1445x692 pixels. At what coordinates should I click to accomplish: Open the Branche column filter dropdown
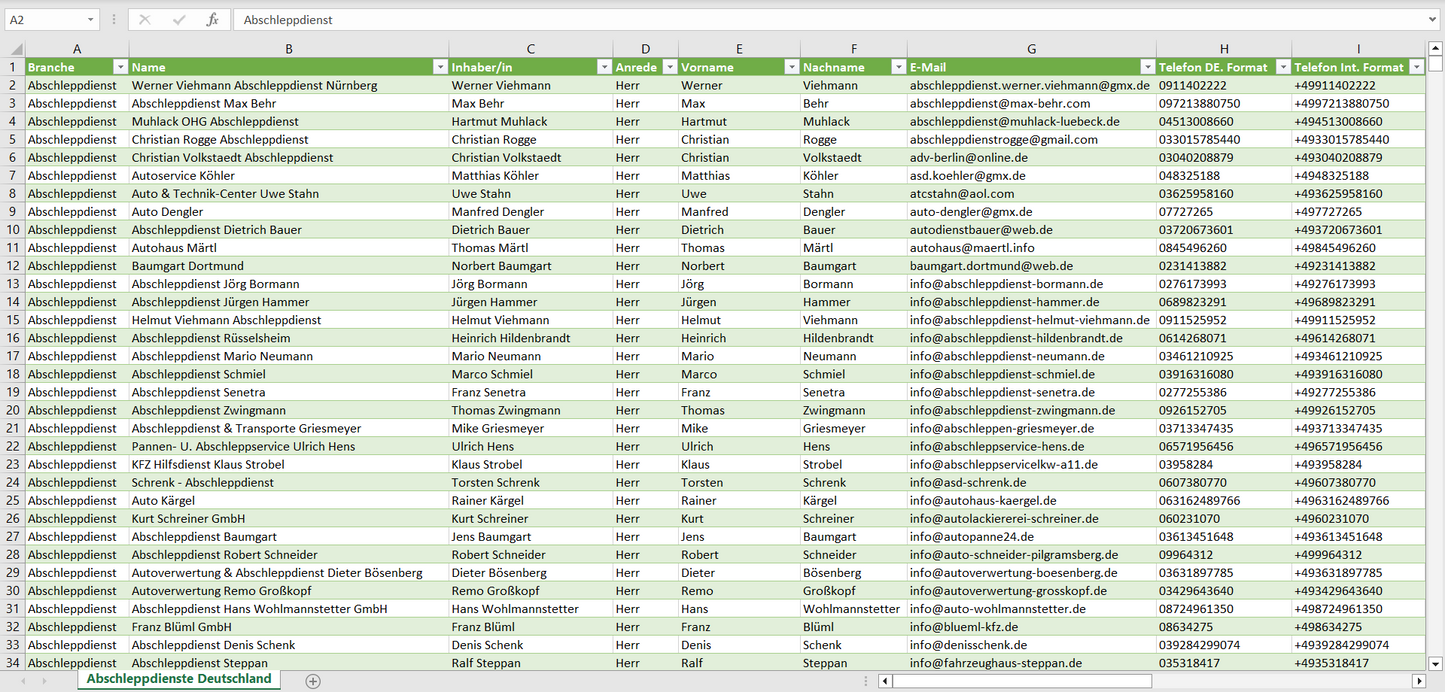coord(121,67)
